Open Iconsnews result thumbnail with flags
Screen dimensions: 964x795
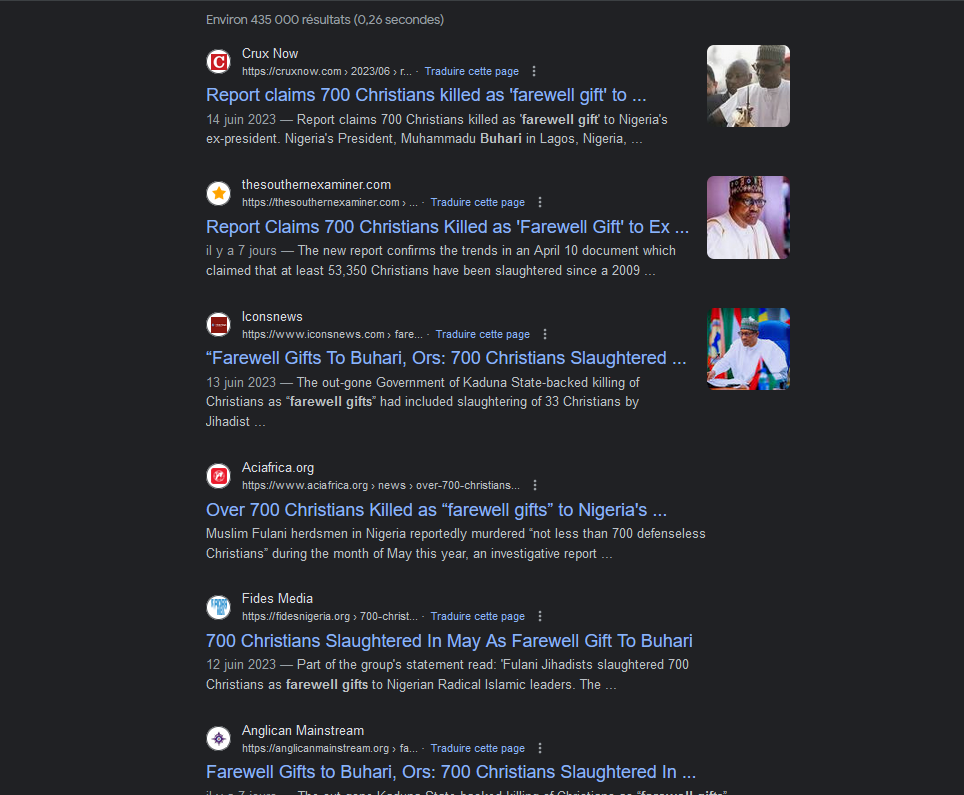748,349
